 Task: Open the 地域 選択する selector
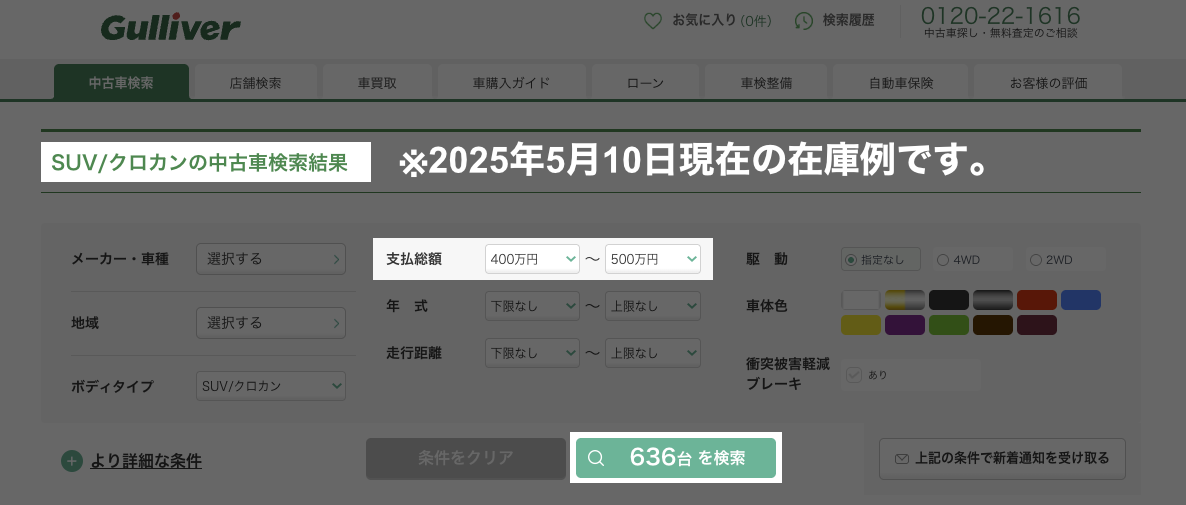pyautogui.click(x=271, y=323)
